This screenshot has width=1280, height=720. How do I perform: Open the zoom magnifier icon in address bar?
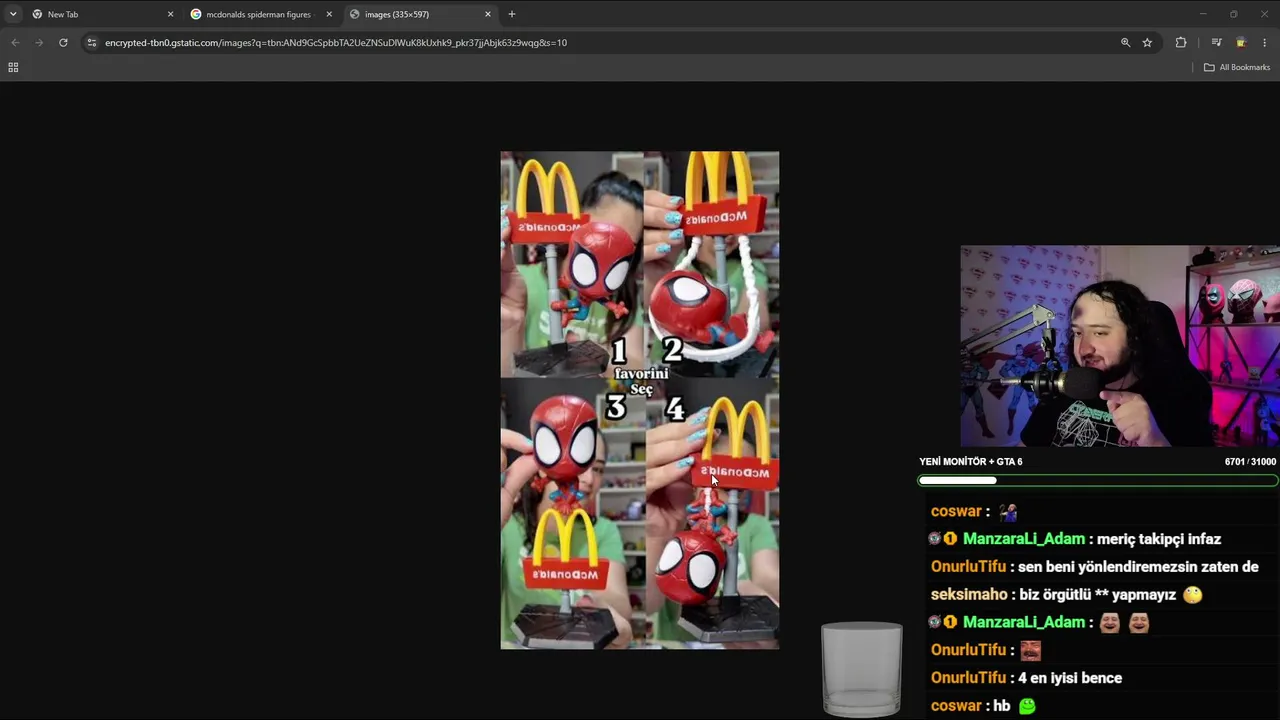[1125, 43]
